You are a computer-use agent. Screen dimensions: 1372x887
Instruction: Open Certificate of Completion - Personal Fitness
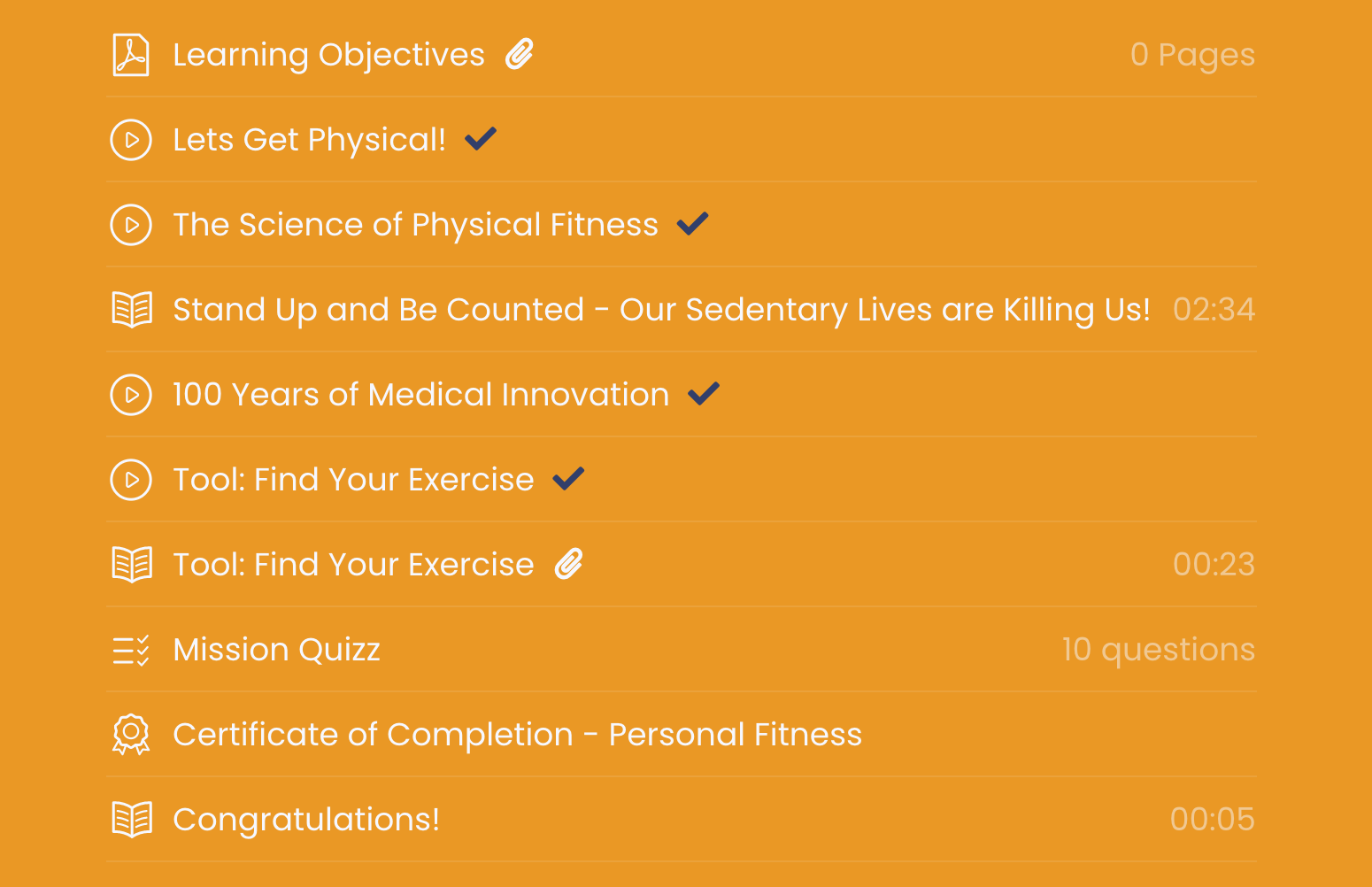[517, 735]
